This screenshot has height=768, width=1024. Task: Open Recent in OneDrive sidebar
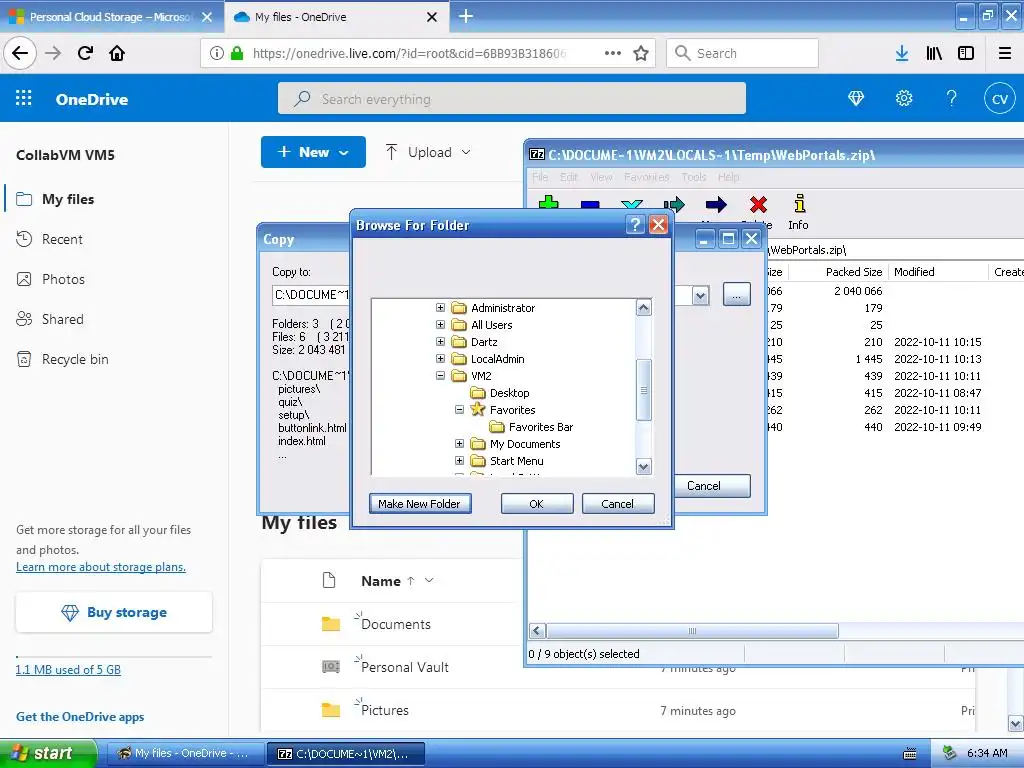coord(62,239)
